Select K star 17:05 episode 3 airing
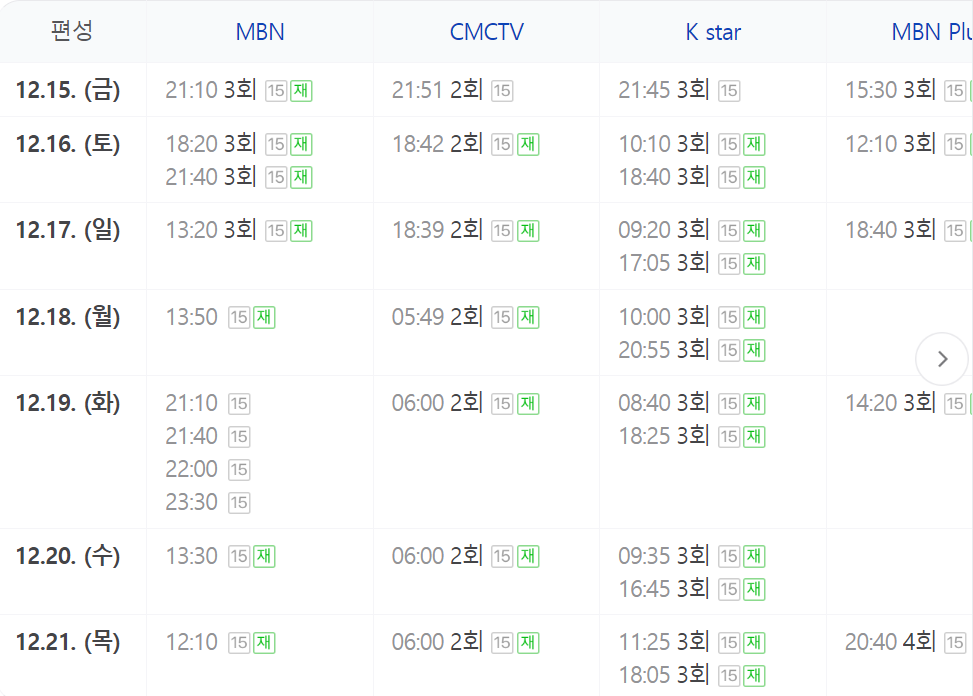The width and height of the screenshot is (973, 696). (x=664, y=263)
